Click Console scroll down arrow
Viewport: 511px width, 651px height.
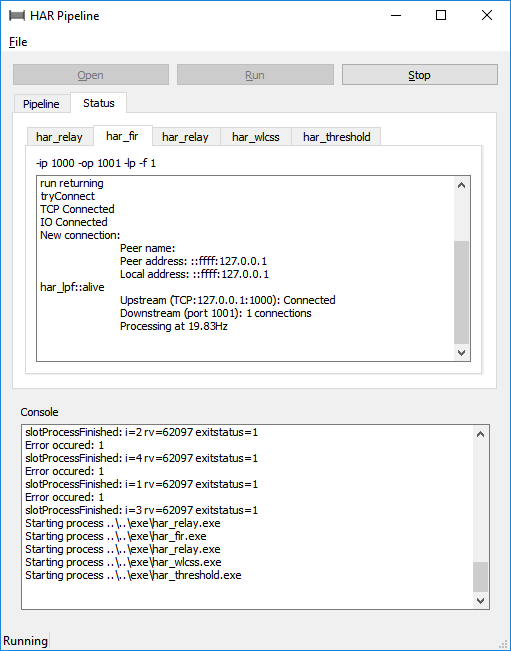(x=480, y=600)
